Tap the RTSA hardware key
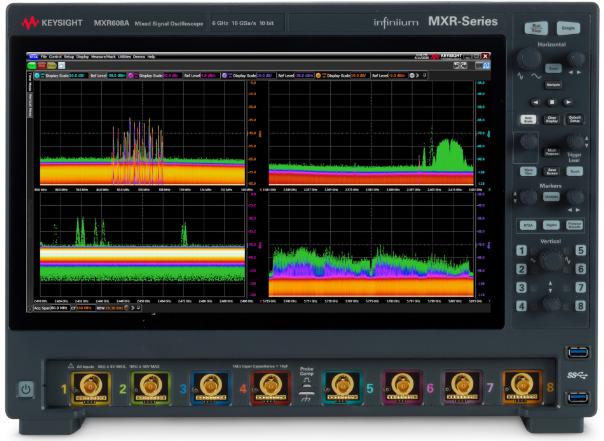The width and height of the screenshot is (604, 441). (528, 225)
